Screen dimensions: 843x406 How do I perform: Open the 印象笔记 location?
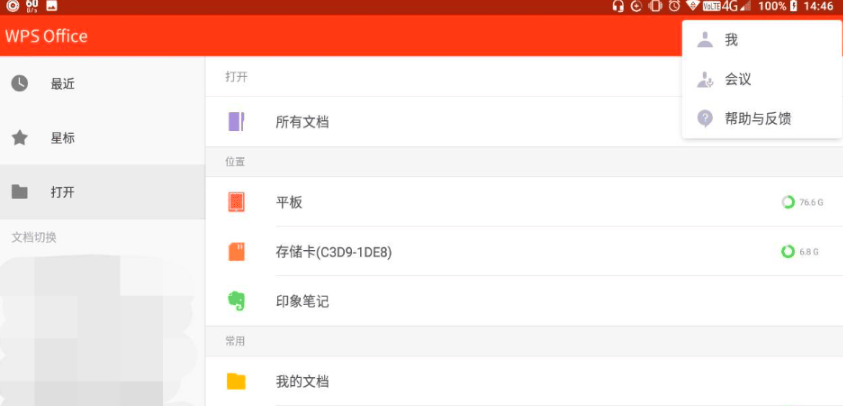pyautogui.click(x=524, y=301)
